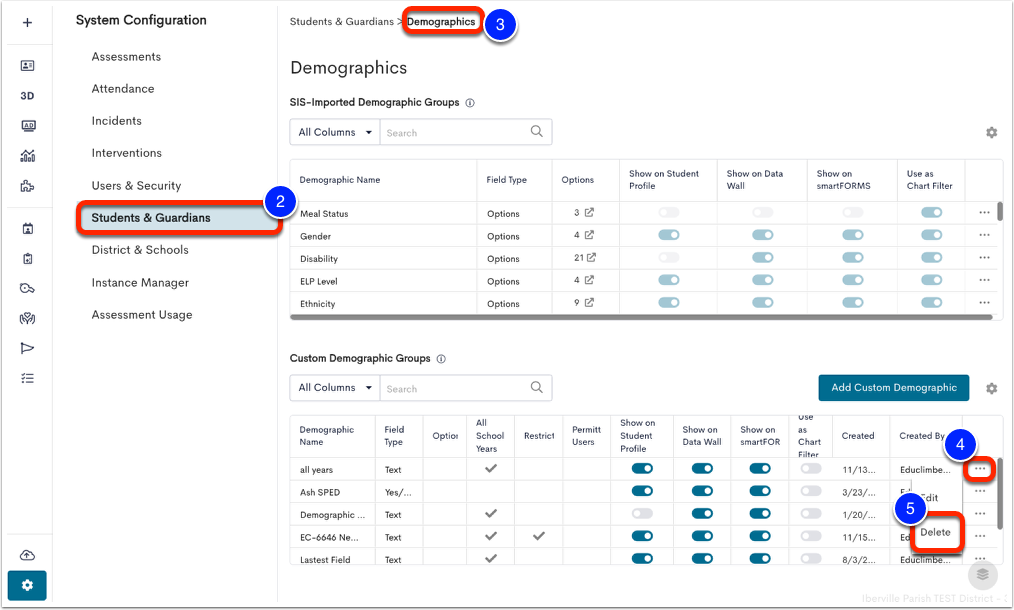Click the SIS-Imported Demographic Groups info icon
1014x610 pixels.
(x=470, y=103)
